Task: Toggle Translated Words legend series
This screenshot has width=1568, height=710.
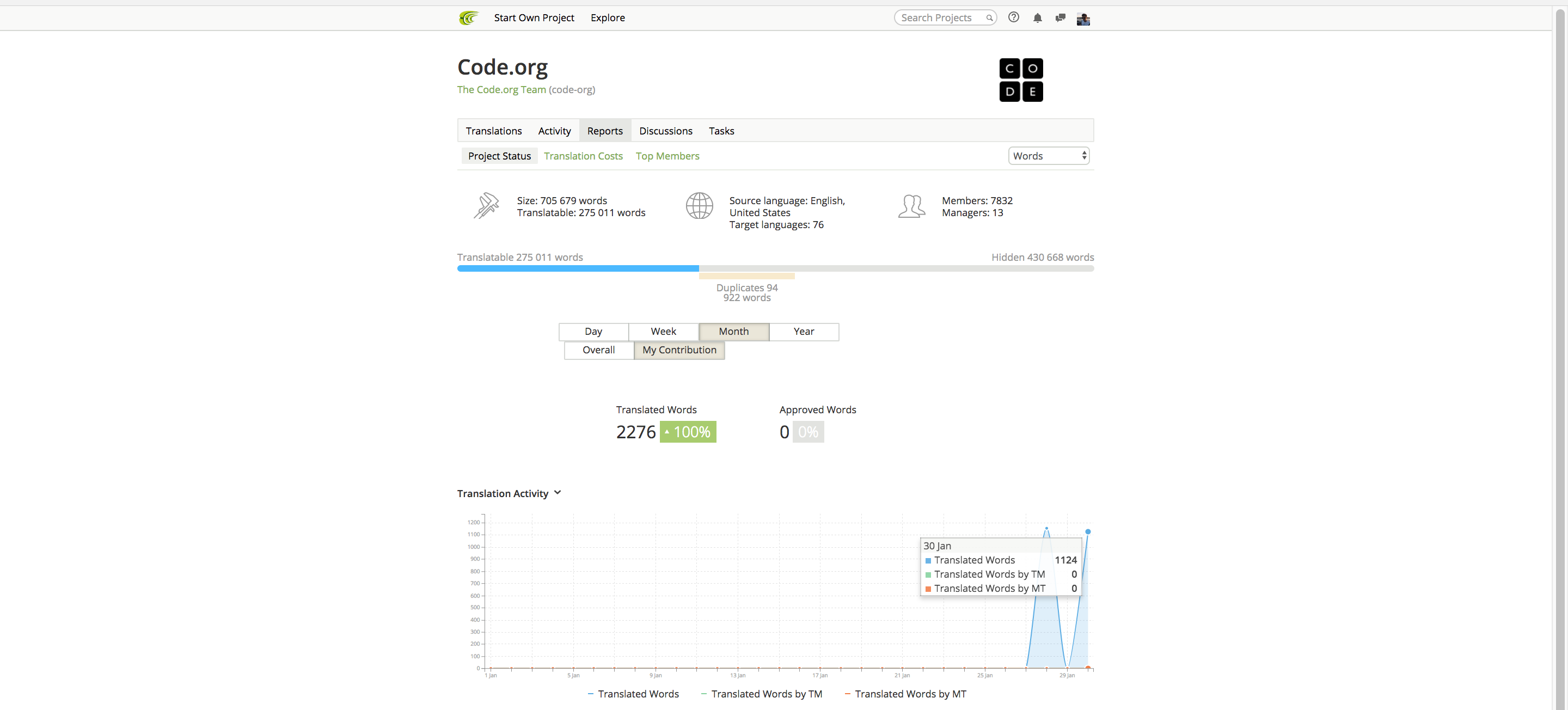Action: point(633,694)
